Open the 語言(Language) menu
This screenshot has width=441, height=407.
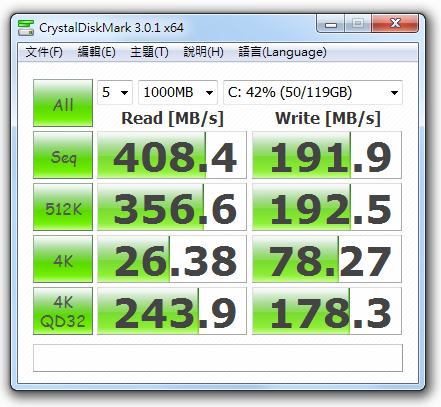(283, 52)
